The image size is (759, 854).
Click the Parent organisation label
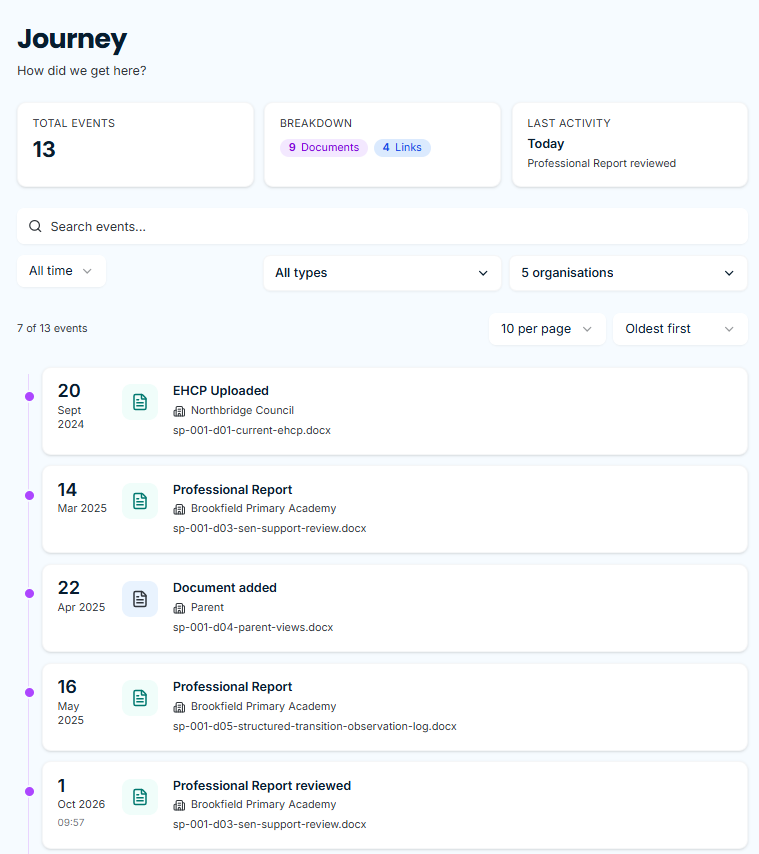[207, 607]
